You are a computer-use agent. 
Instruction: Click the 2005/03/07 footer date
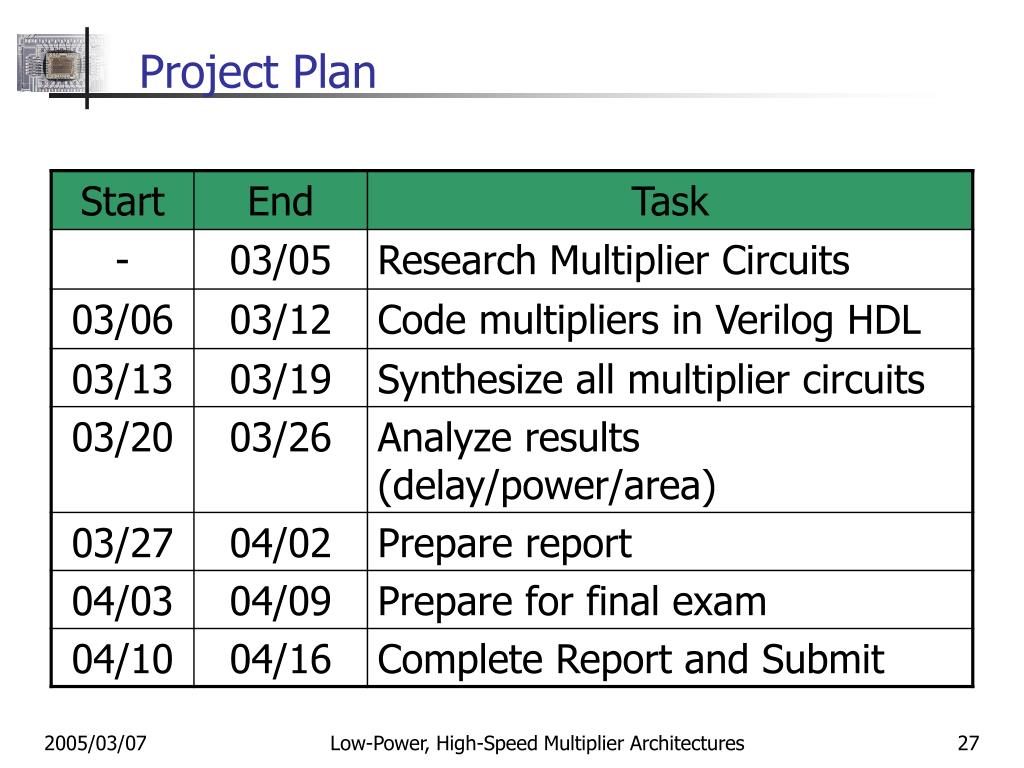[x=95, y=743]
